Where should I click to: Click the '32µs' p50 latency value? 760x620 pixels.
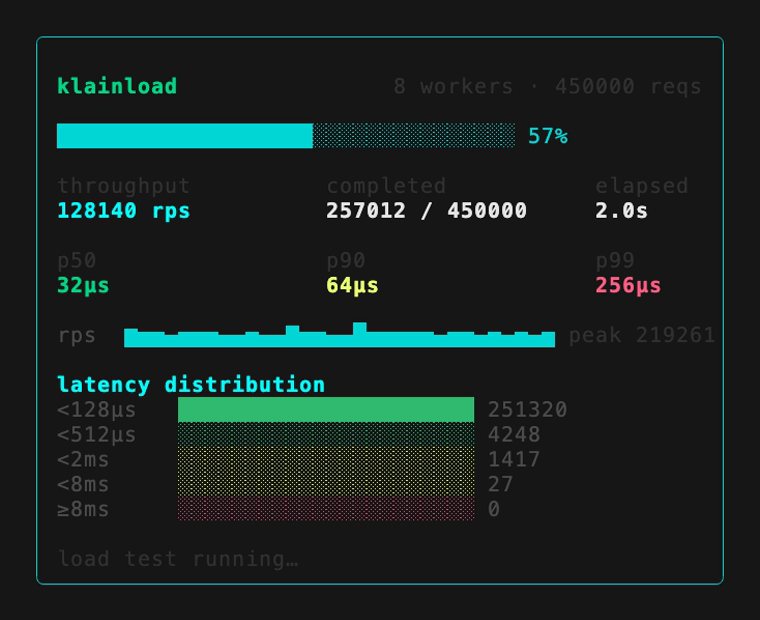coord(83,285)
